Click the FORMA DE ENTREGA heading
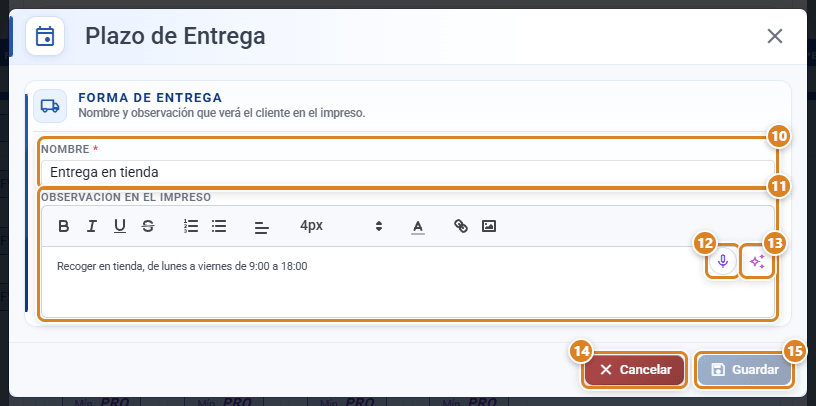This screenshot has height=406, width=816. (x=150, y=98)
